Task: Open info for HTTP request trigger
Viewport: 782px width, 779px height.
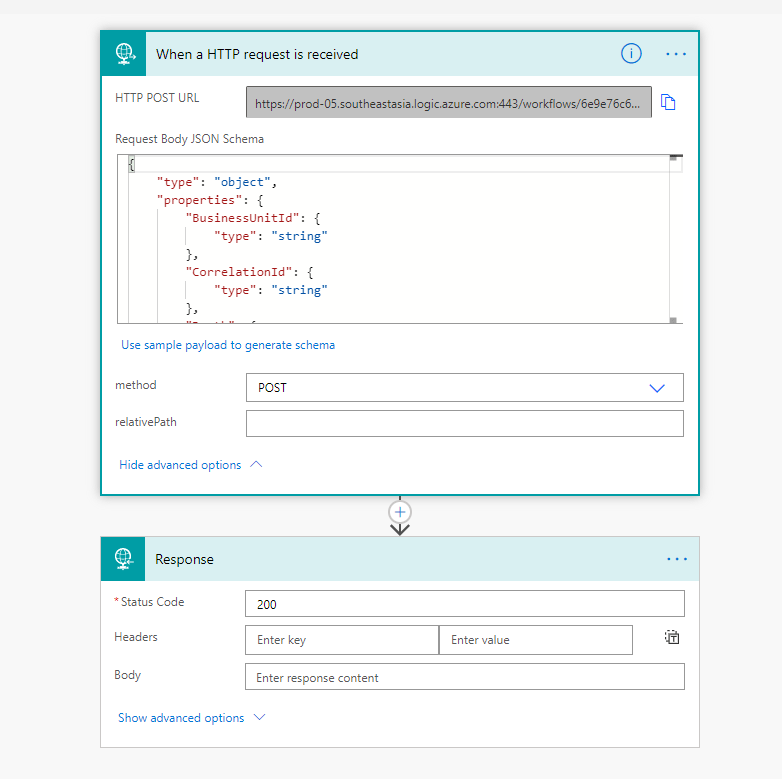Action: [x=631, y=53]
